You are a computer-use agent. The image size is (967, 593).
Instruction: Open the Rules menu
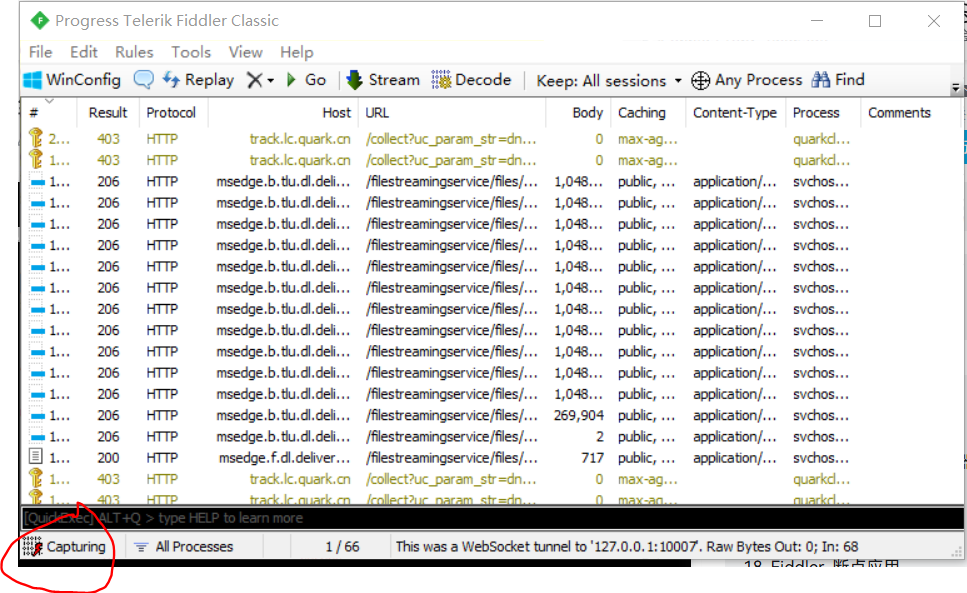coord(134,52)
